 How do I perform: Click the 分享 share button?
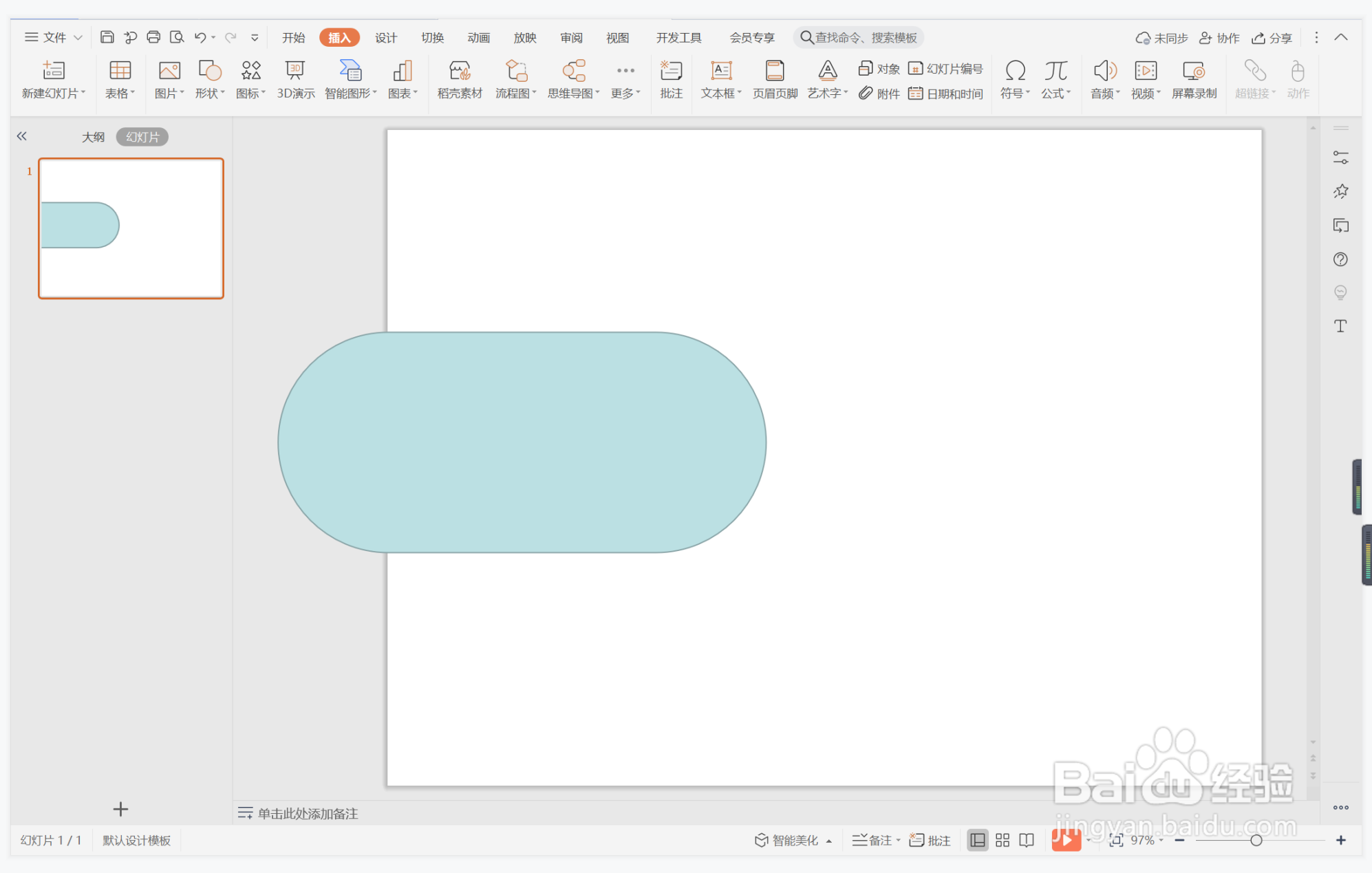[x=1272, y=38]
